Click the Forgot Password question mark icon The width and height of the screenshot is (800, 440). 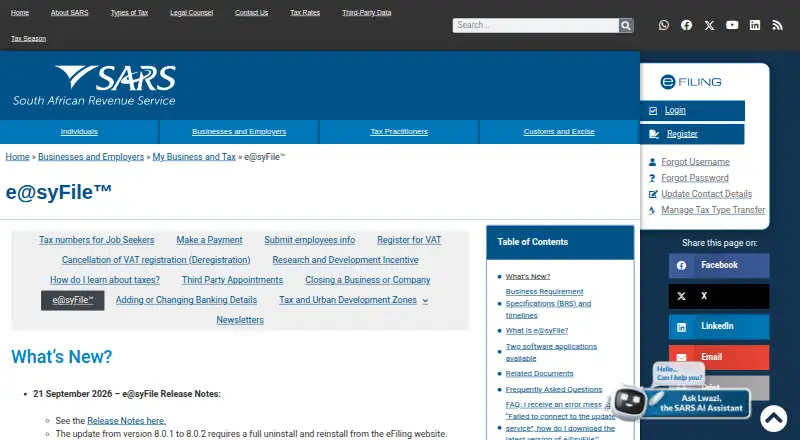tap(652, 178)
